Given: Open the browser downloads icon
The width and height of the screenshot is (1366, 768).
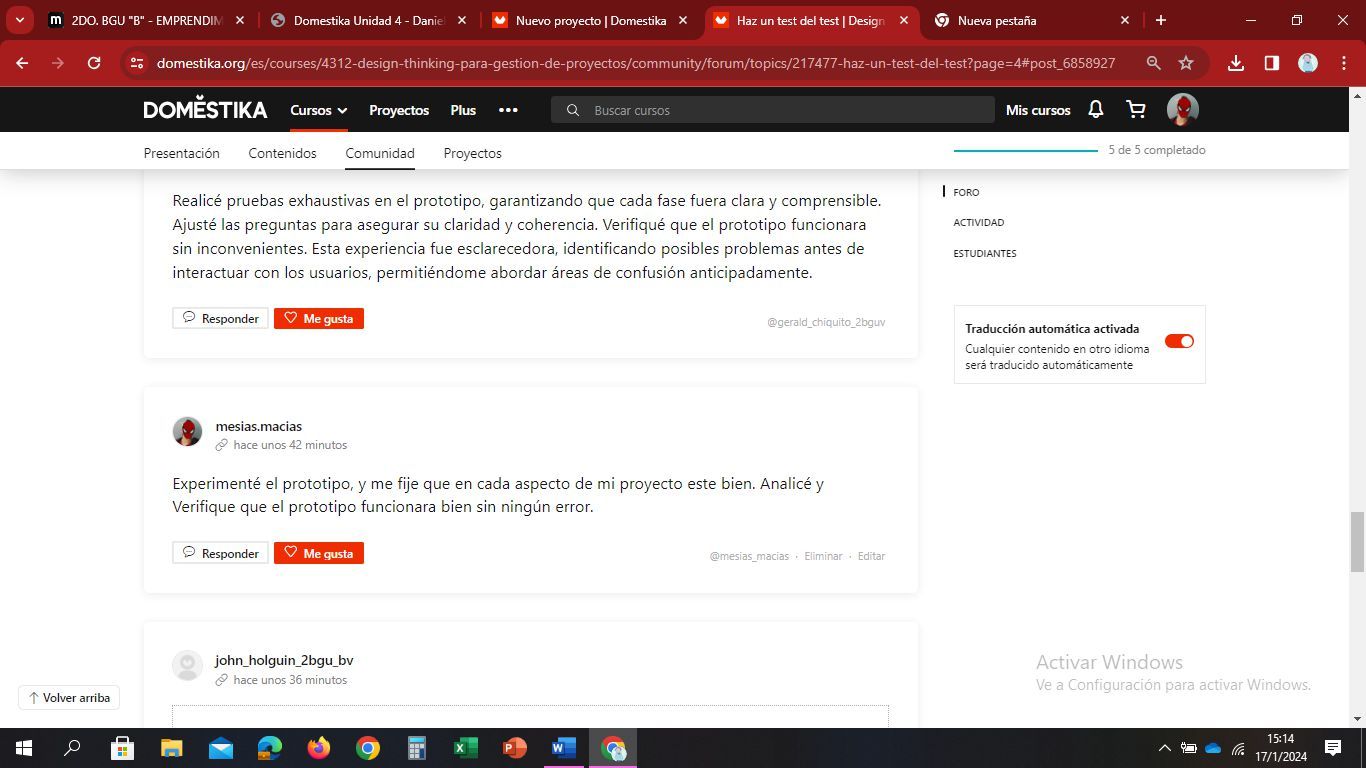Looking at the screenshot, I should 1236,63.
